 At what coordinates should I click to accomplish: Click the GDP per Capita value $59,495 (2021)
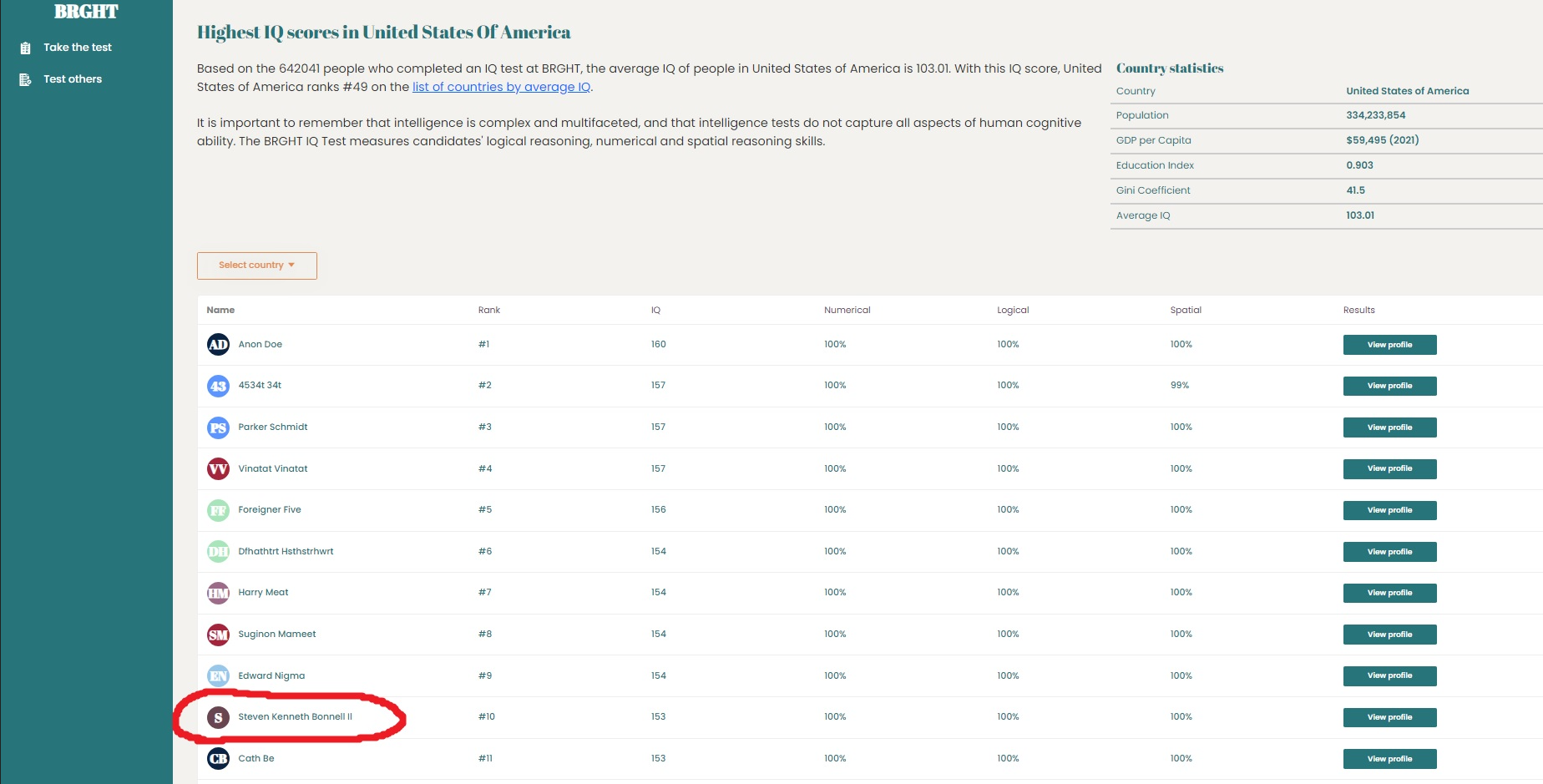pos(1383,140)
